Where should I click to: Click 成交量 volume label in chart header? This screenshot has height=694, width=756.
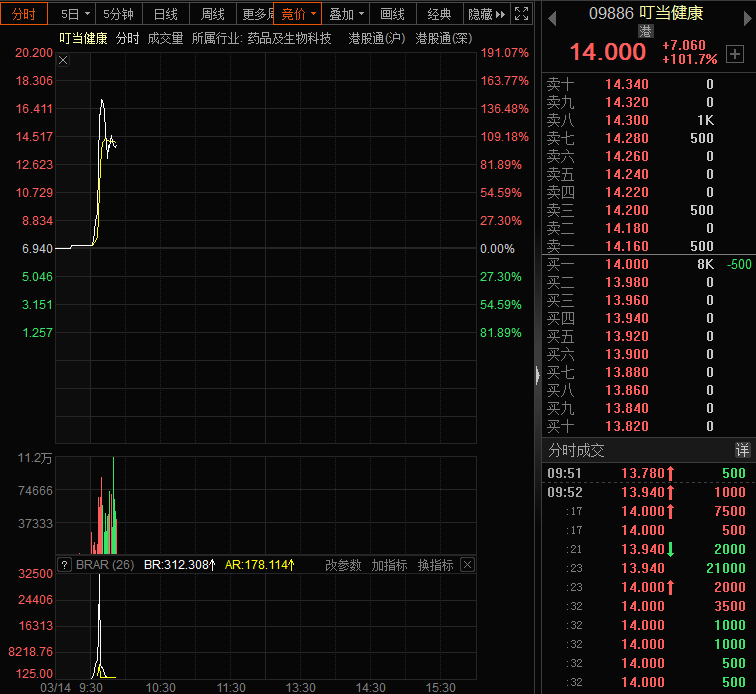[165, 39]
